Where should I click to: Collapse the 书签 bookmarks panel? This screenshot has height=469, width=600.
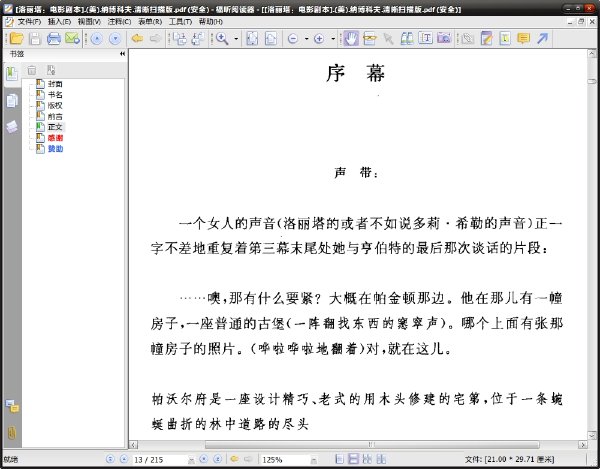(x=122, y=54)
